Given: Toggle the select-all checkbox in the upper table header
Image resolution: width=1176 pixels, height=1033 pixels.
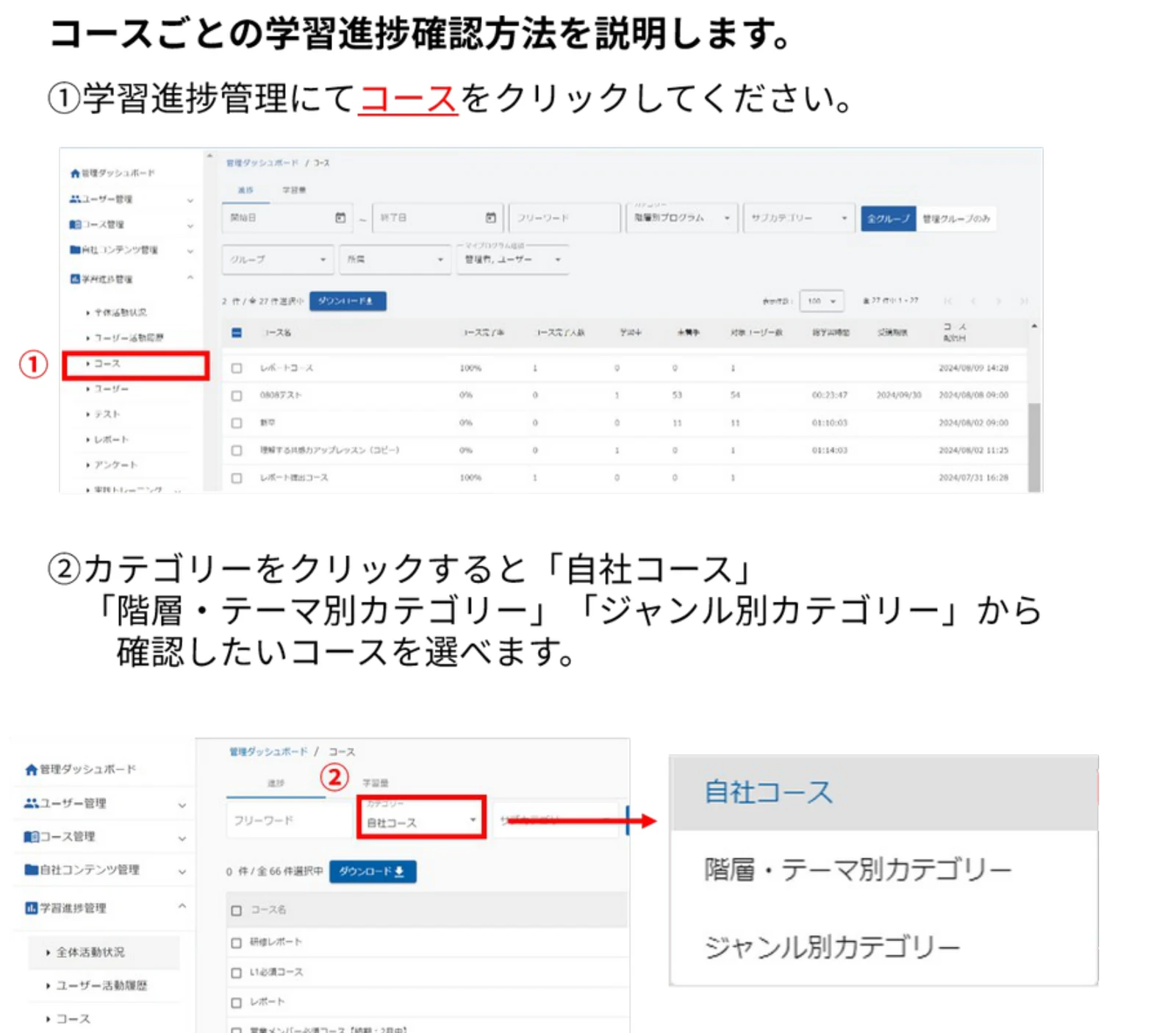Looking at the screenshot, I should point(237,333).
